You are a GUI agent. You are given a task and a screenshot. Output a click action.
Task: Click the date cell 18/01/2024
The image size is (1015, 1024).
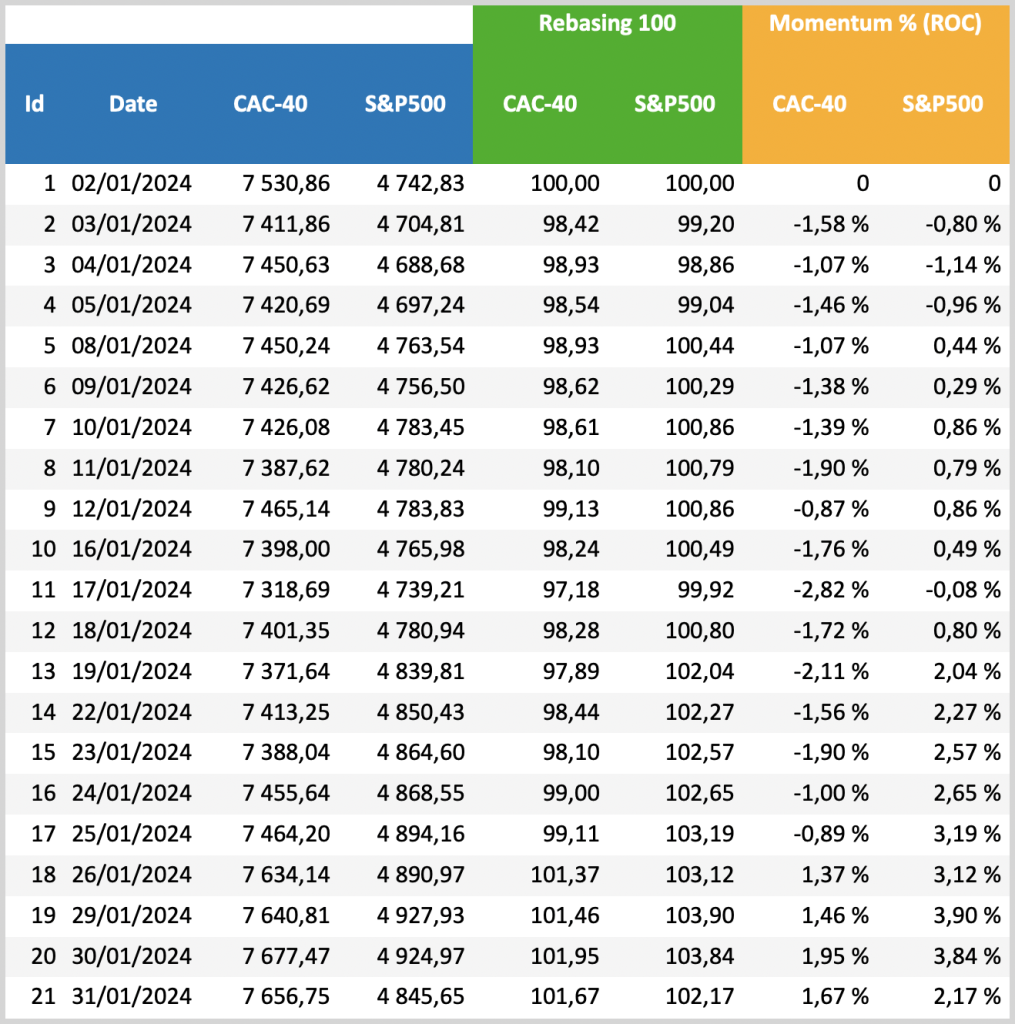coord(131,631)
